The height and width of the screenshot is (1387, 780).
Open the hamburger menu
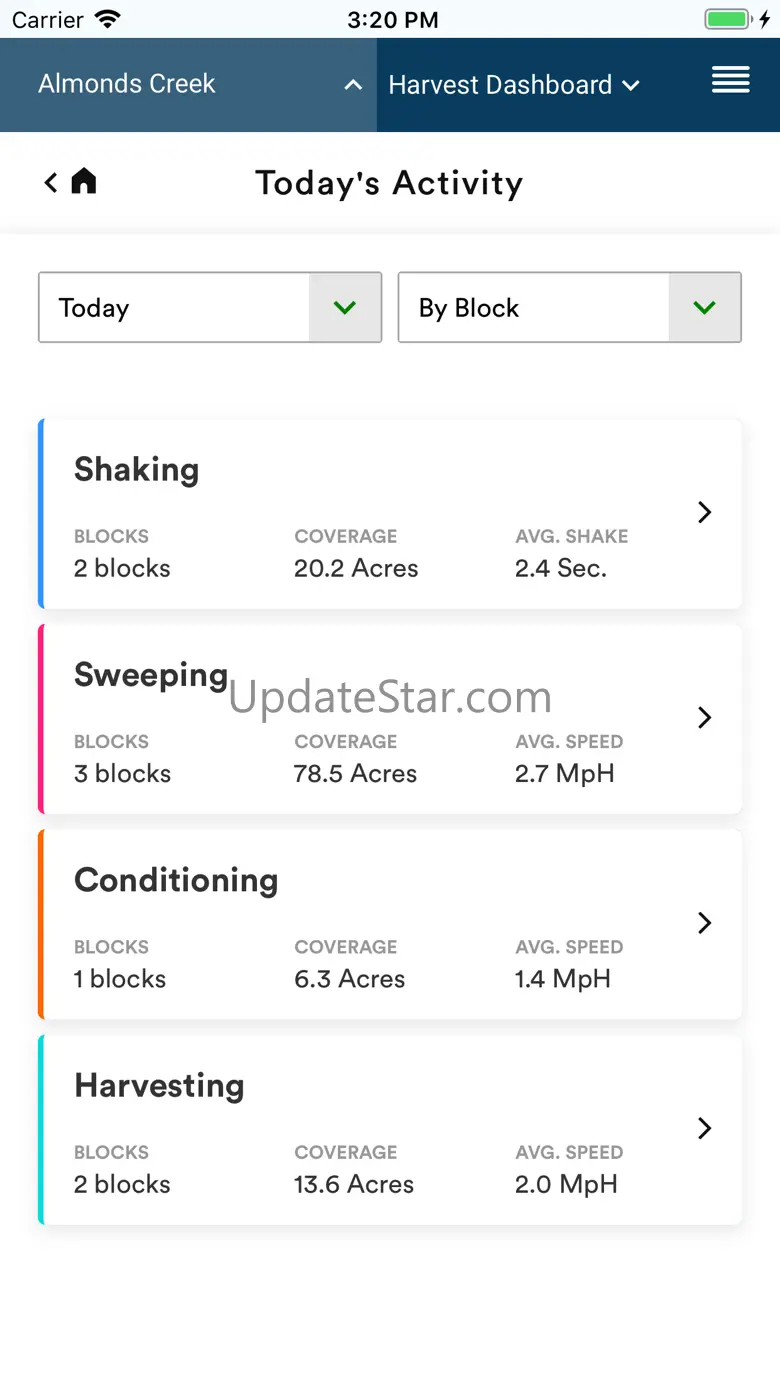[x=730, y=81]
